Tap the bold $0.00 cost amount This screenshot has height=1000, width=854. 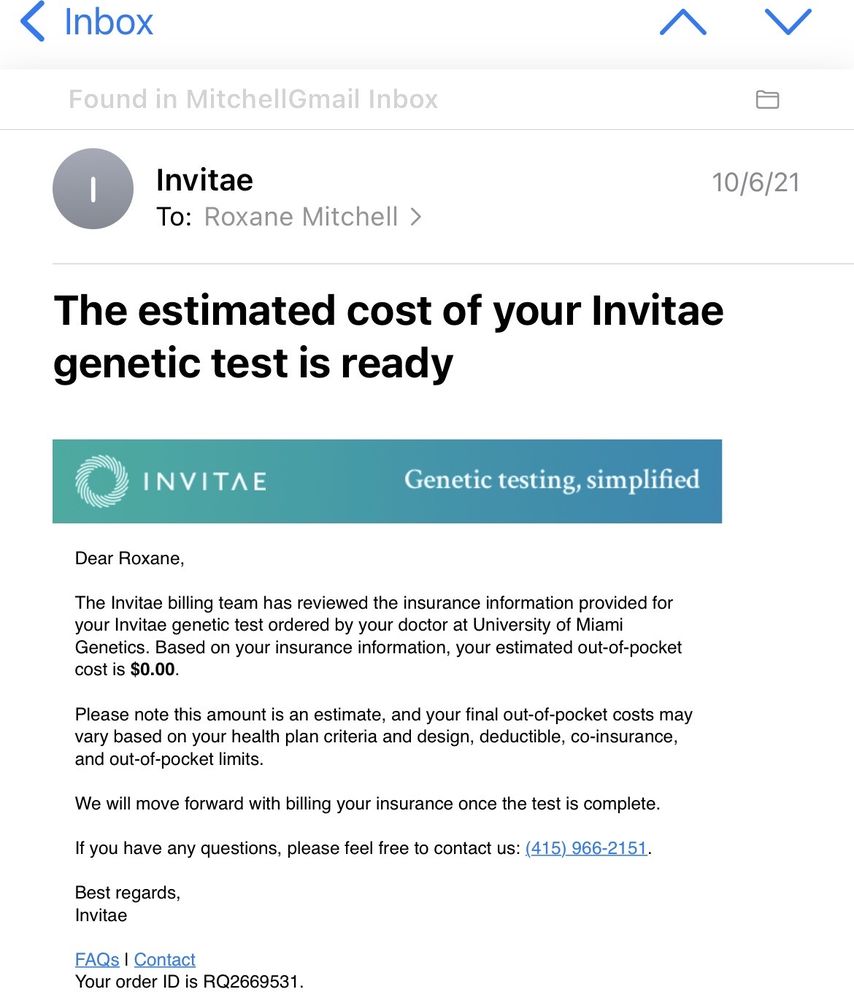coord(152,669)
